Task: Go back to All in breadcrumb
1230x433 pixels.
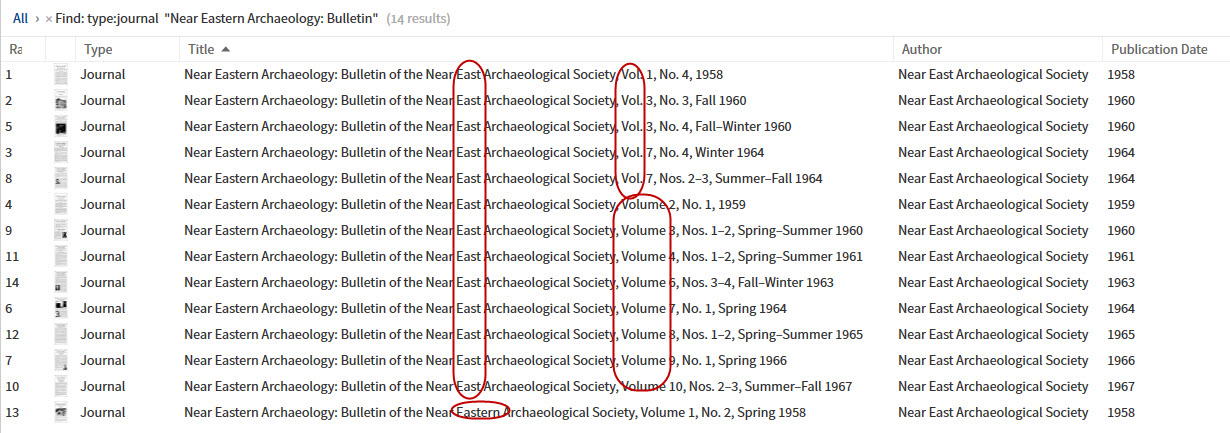Action: [x=20, y=18]
